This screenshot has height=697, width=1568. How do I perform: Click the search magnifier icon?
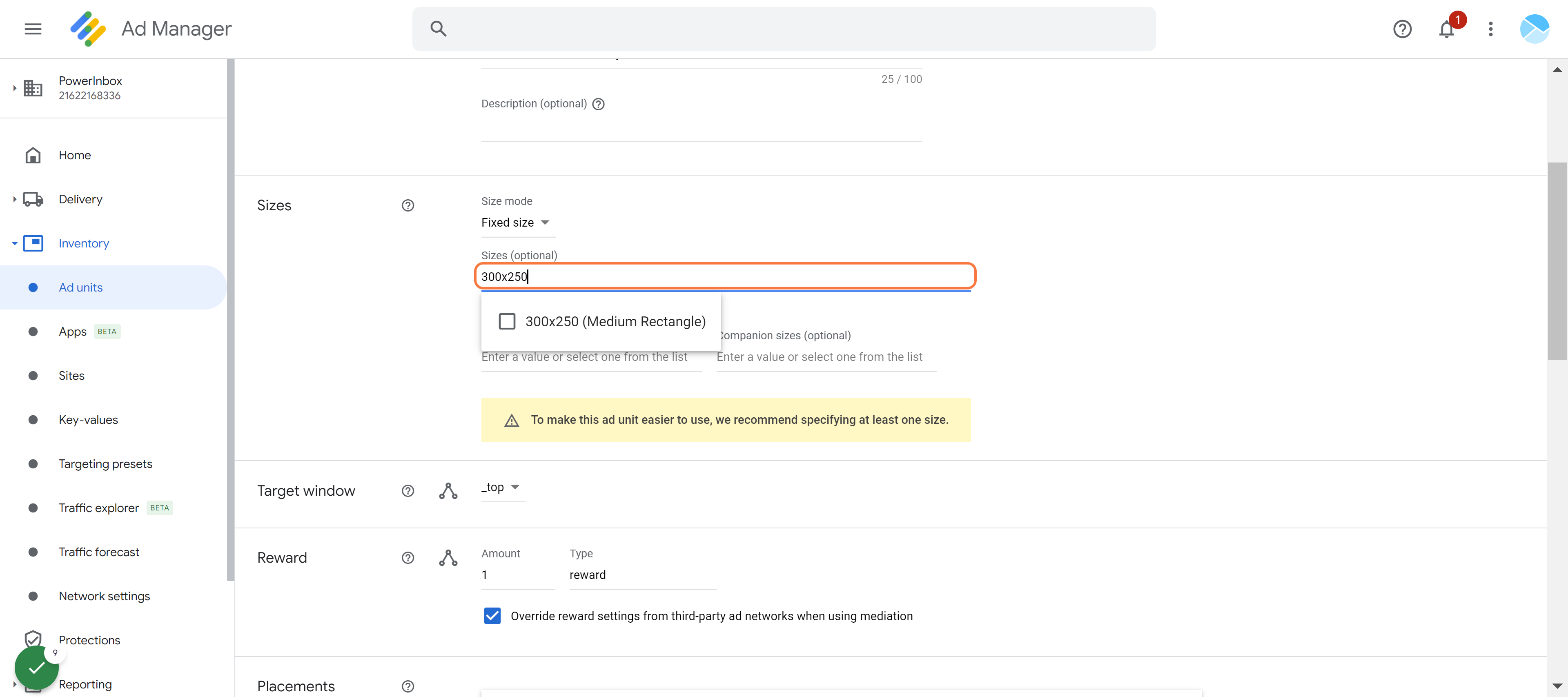[438, 29]
